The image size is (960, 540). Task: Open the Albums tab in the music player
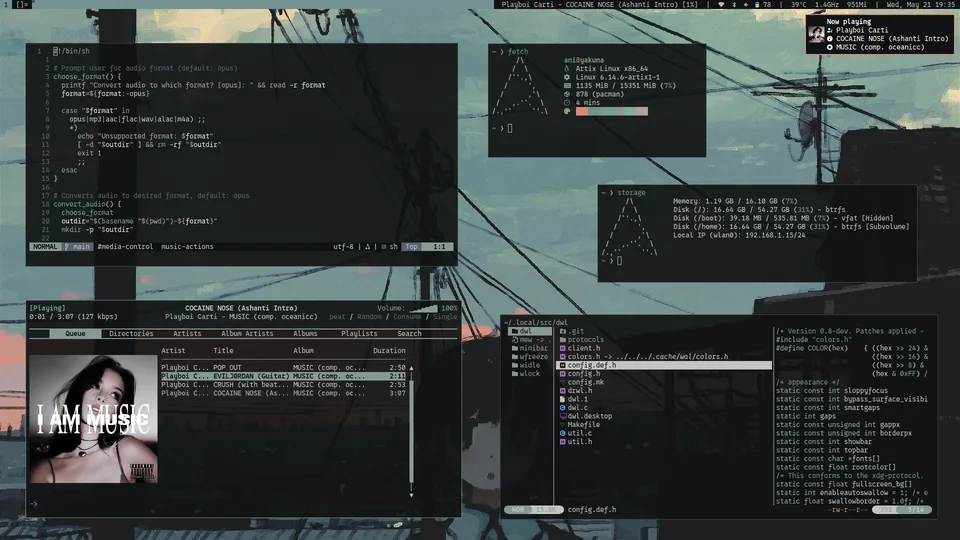tap(305, 334)
